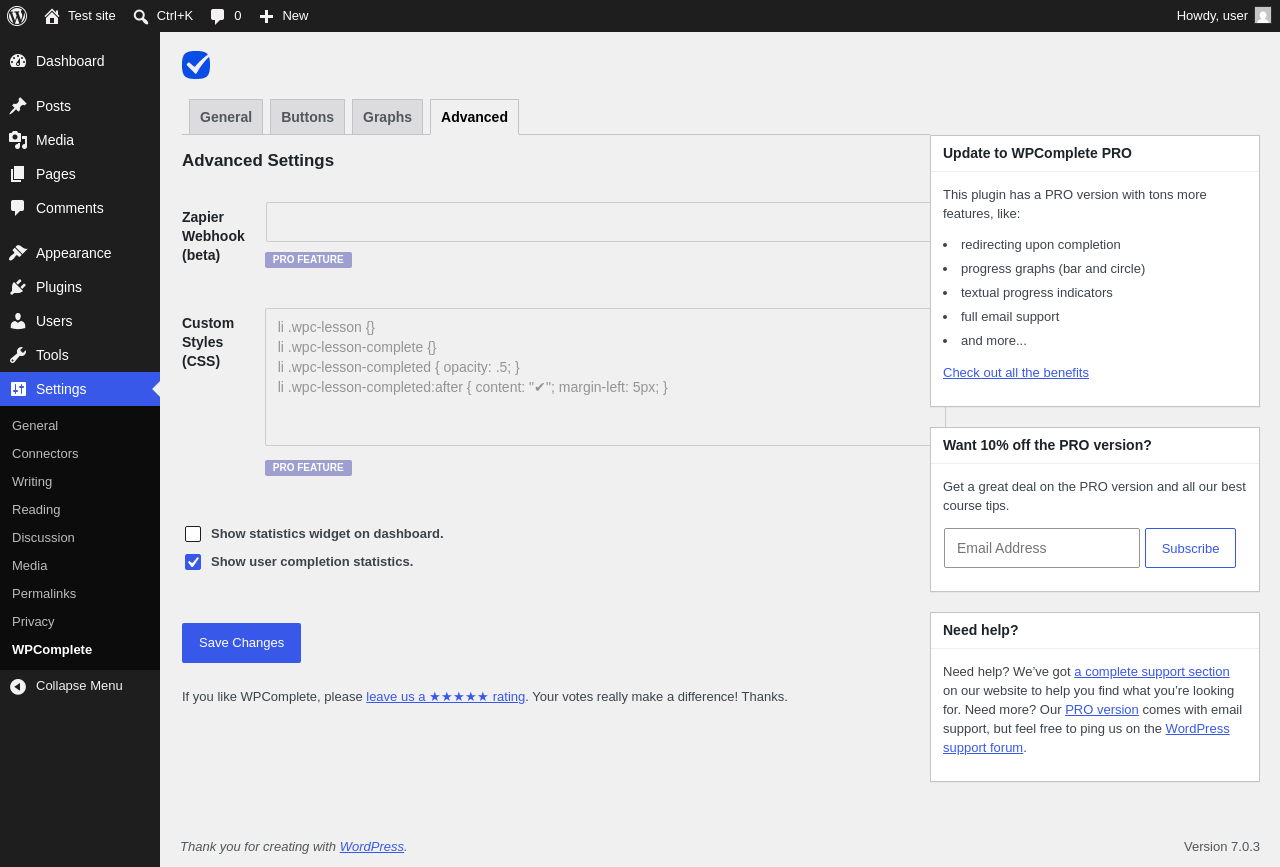Click PRO FEATURE badge under Zapier Webhook
The height and width of the screenshot is (867, 1280).
[308, 260]
